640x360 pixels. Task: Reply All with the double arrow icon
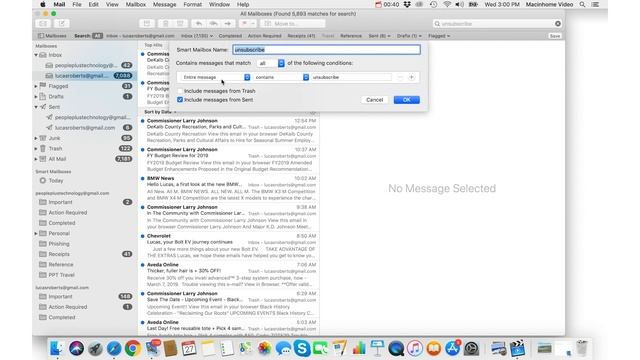(213, 24)
